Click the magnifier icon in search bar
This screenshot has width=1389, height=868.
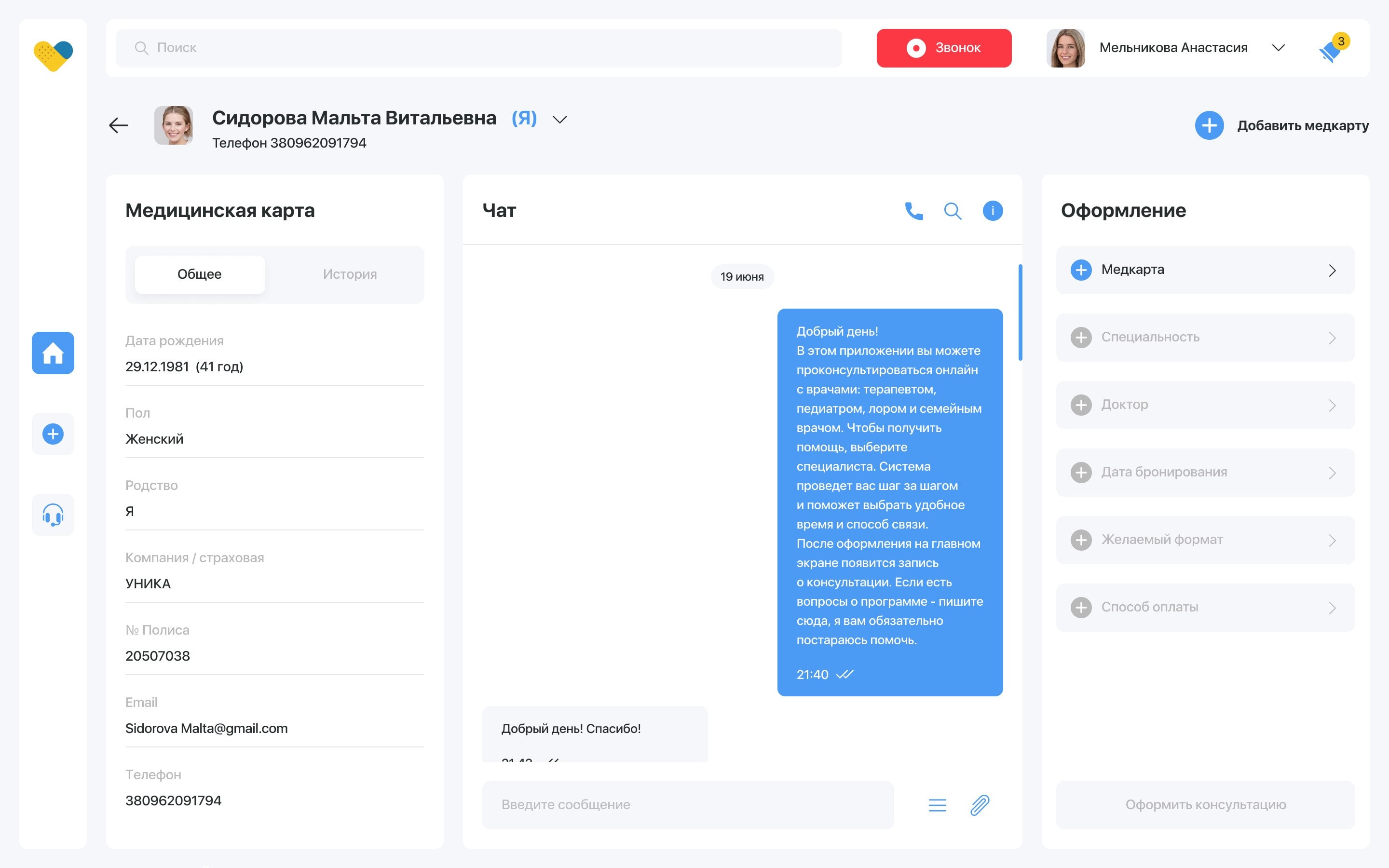(x=141, y=48)
